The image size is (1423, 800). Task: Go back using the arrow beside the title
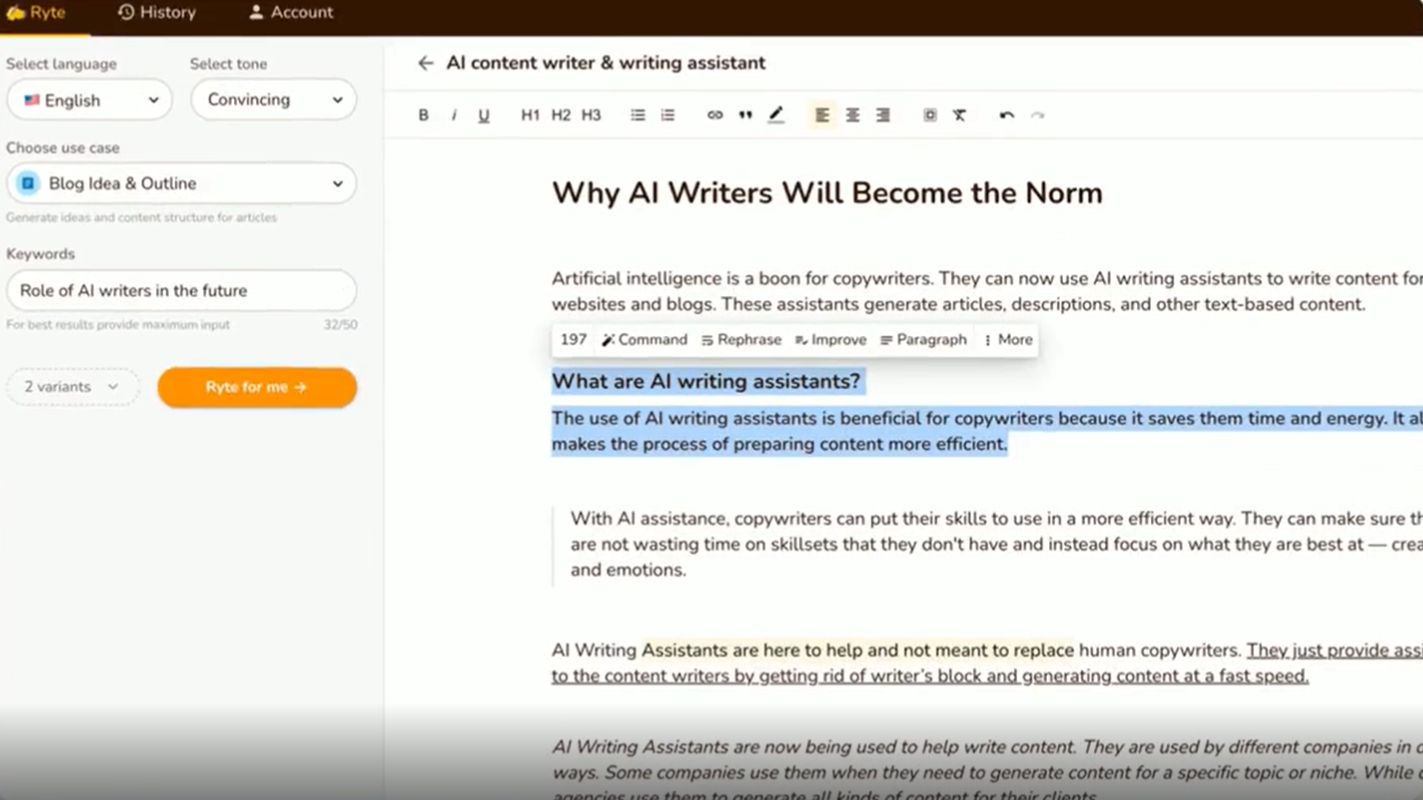pos(426,63)
